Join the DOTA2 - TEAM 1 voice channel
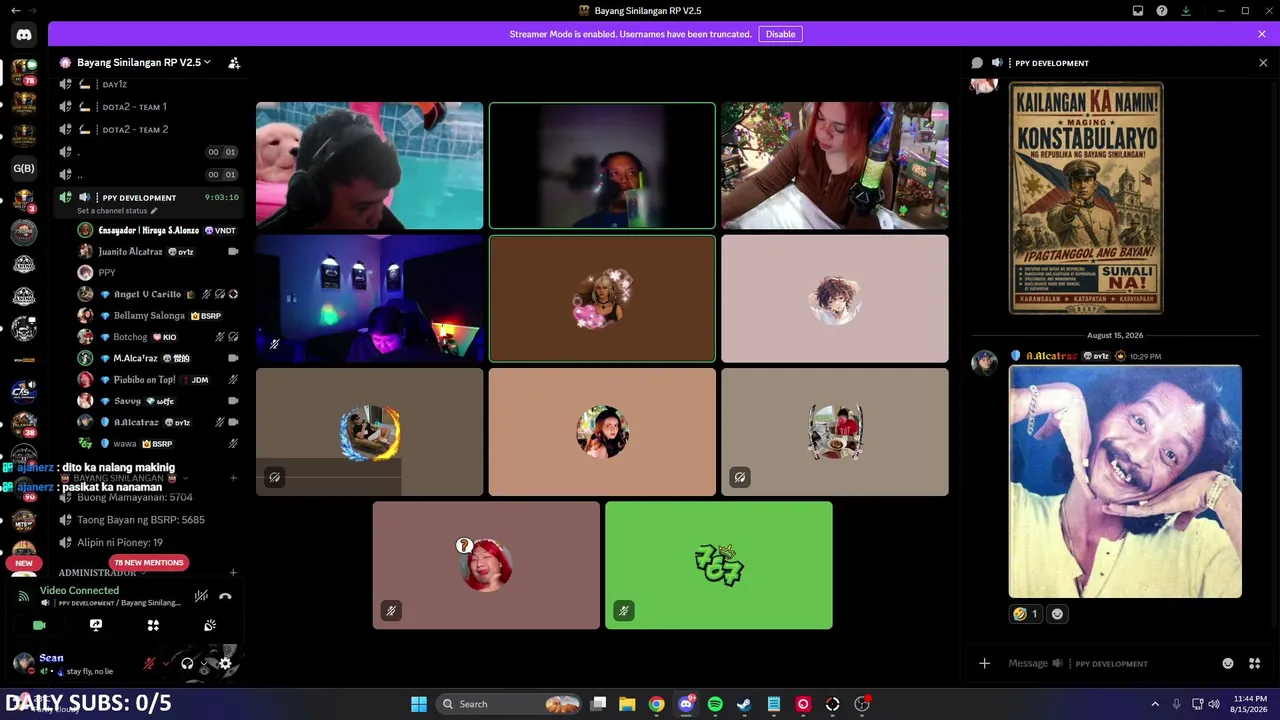This screenshot has height=720, width=1280. click(x=150, y=106)
